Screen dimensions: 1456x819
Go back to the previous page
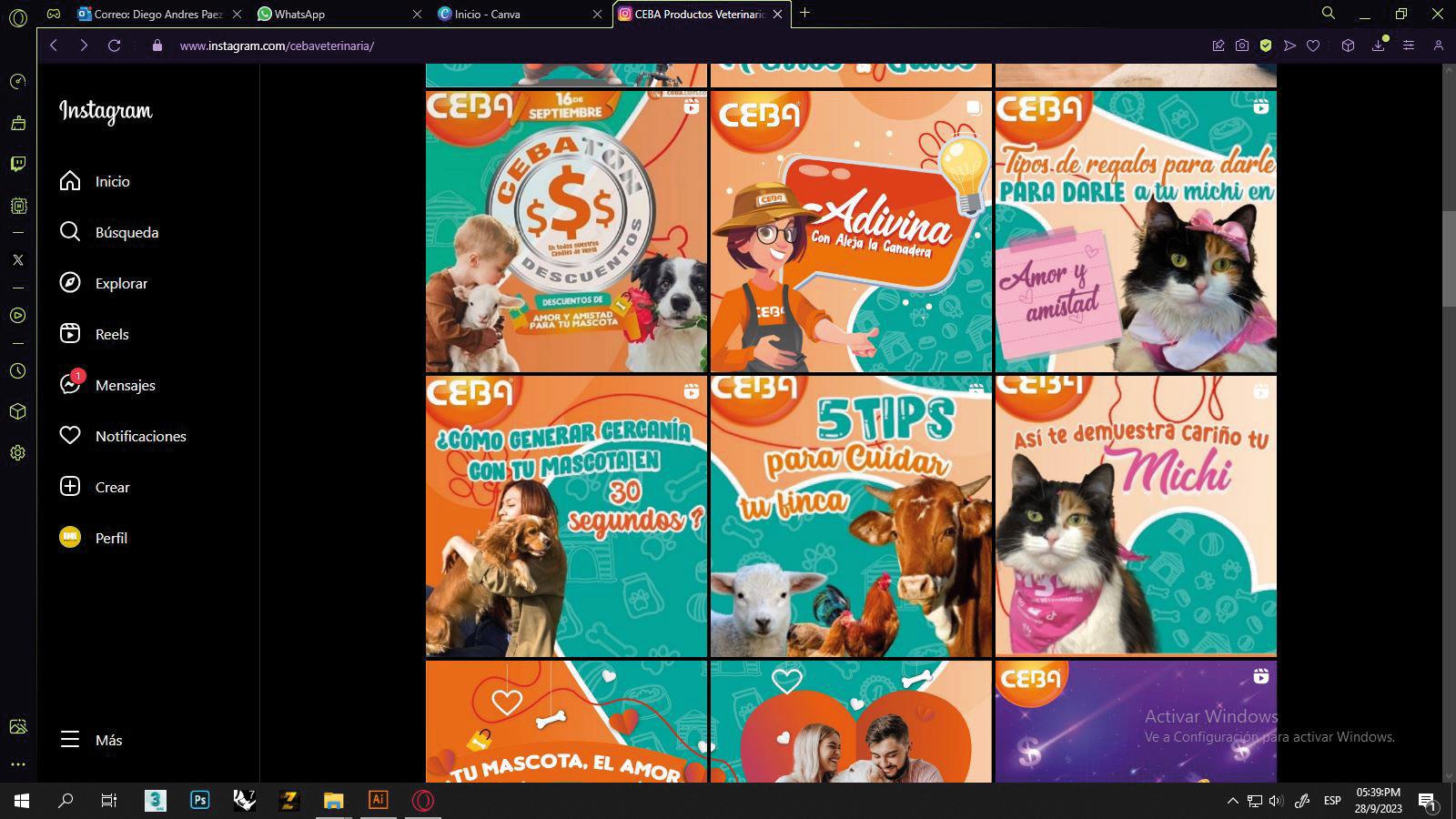[54, 45]
